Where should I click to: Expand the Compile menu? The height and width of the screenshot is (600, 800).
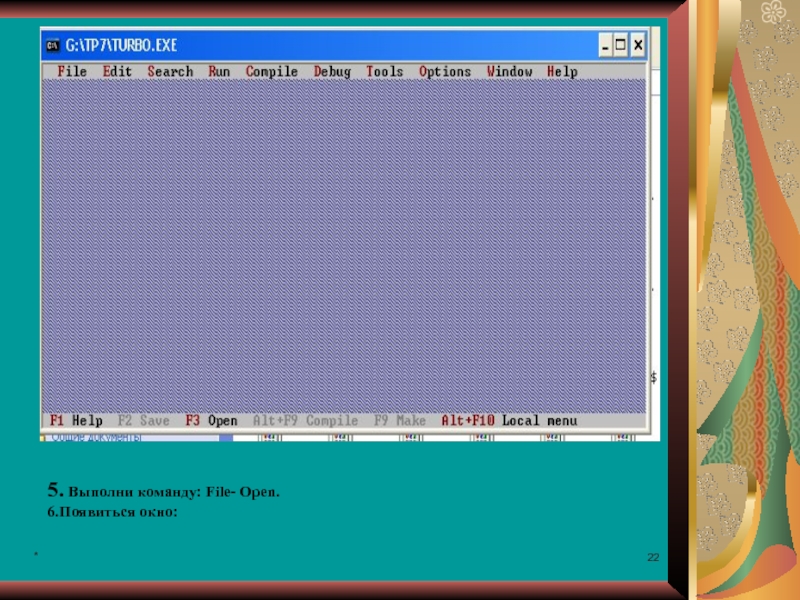[271, 72]
